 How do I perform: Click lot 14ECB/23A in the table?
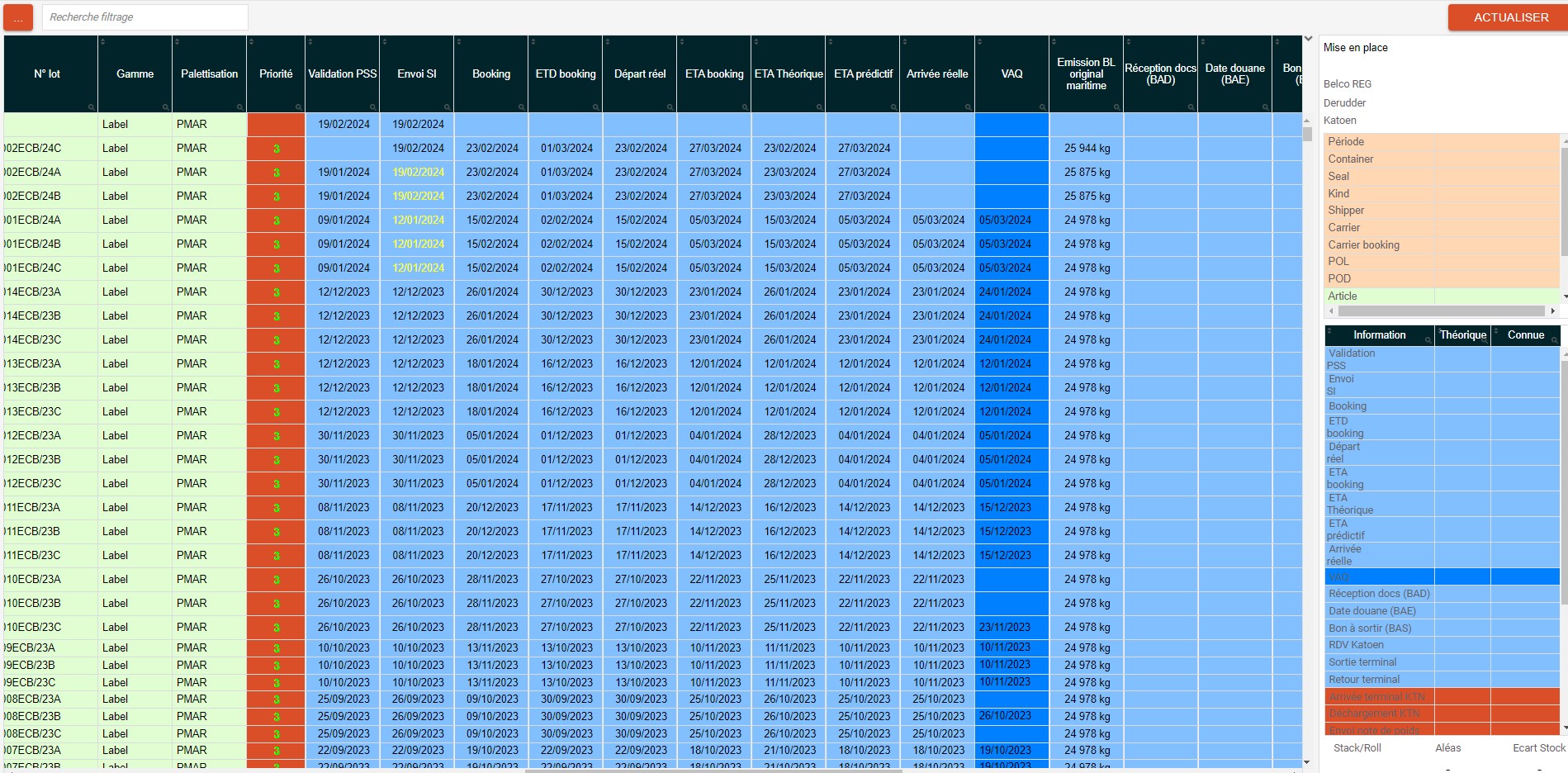coord(50,292)
